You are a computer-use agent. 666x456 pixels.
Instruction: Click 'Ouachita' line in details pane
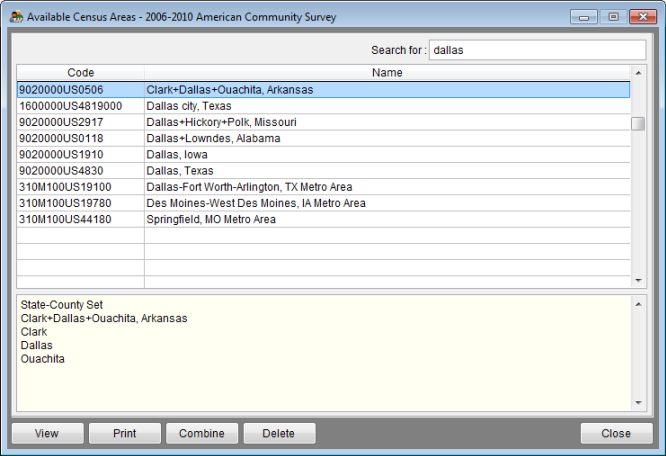(42, 359)
